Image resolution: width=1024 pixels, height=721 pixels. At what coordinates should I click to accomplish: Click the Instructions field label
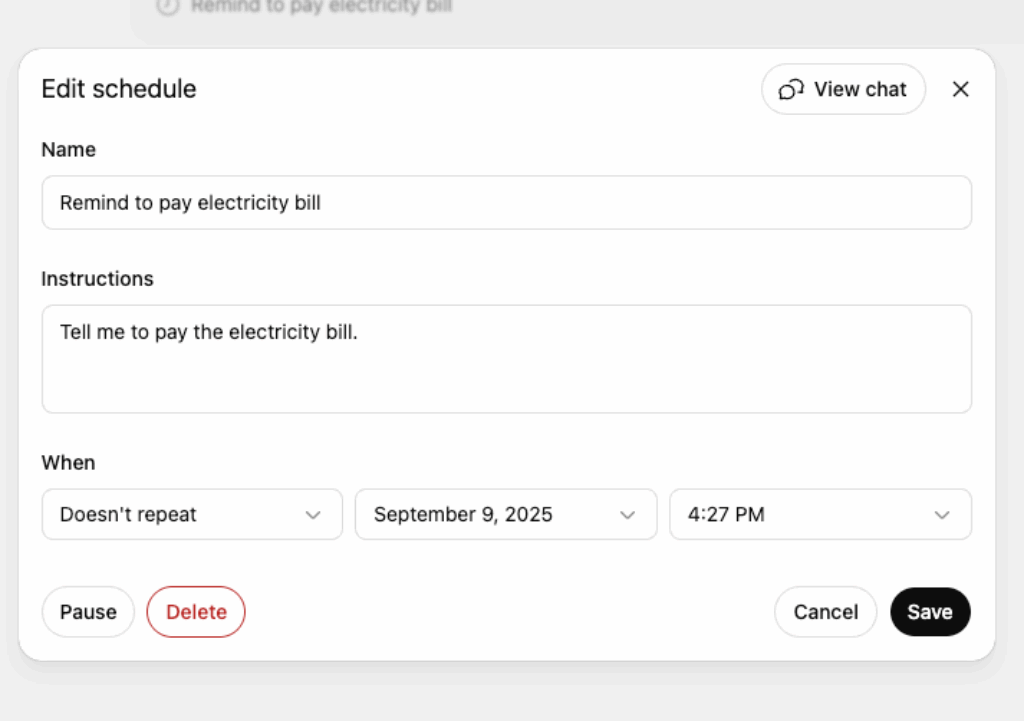click(x=97, y=279)
